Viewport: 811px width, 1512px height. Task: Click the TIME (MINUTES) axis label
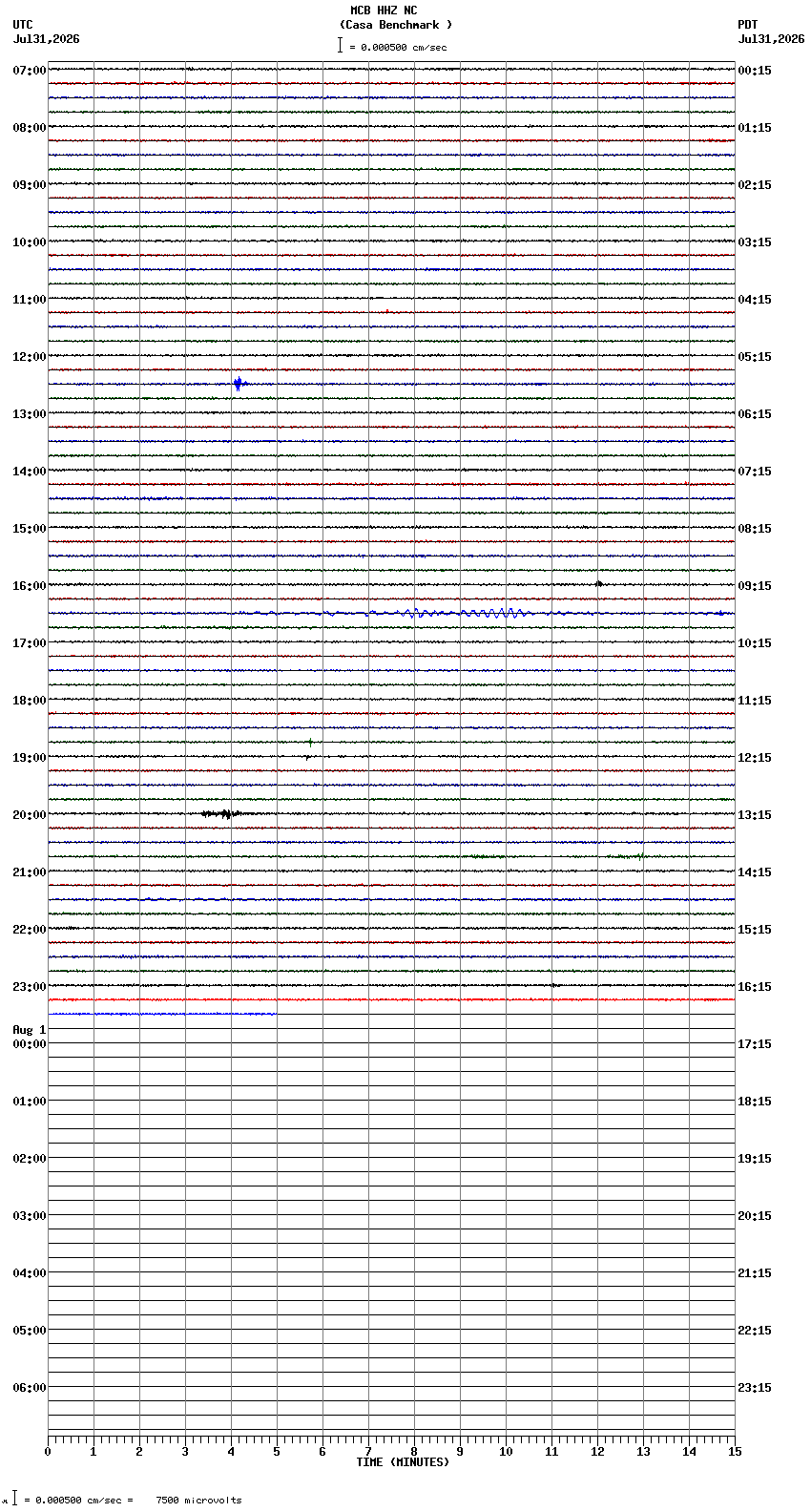point(403,1462)
